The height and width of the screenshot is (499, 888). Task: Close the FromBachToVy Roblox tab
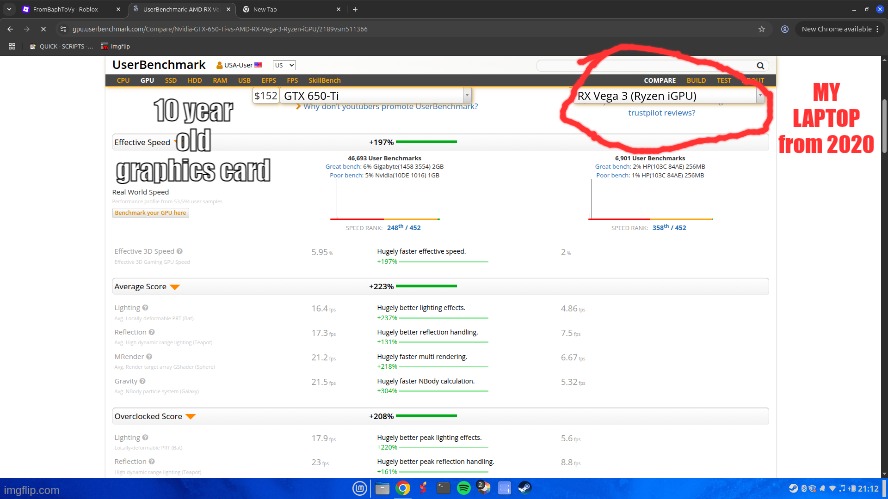coord(118,9)
